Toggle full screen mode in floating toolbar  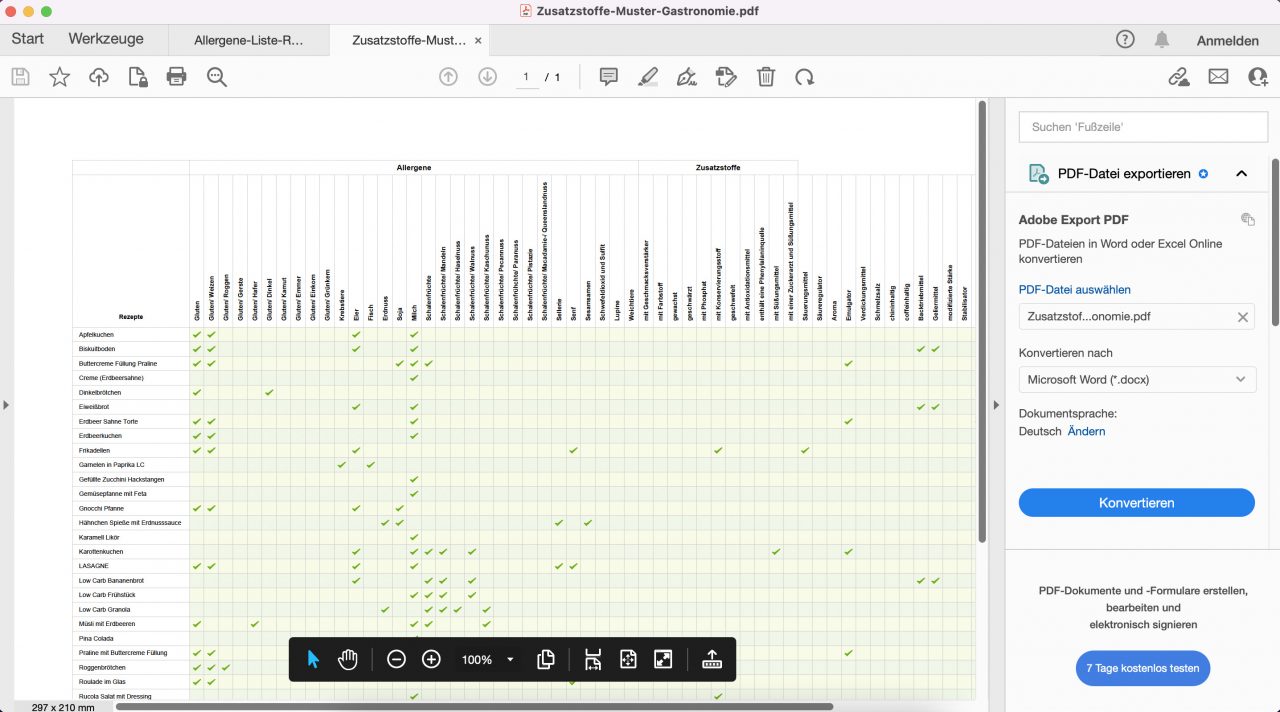coord(663,659)
